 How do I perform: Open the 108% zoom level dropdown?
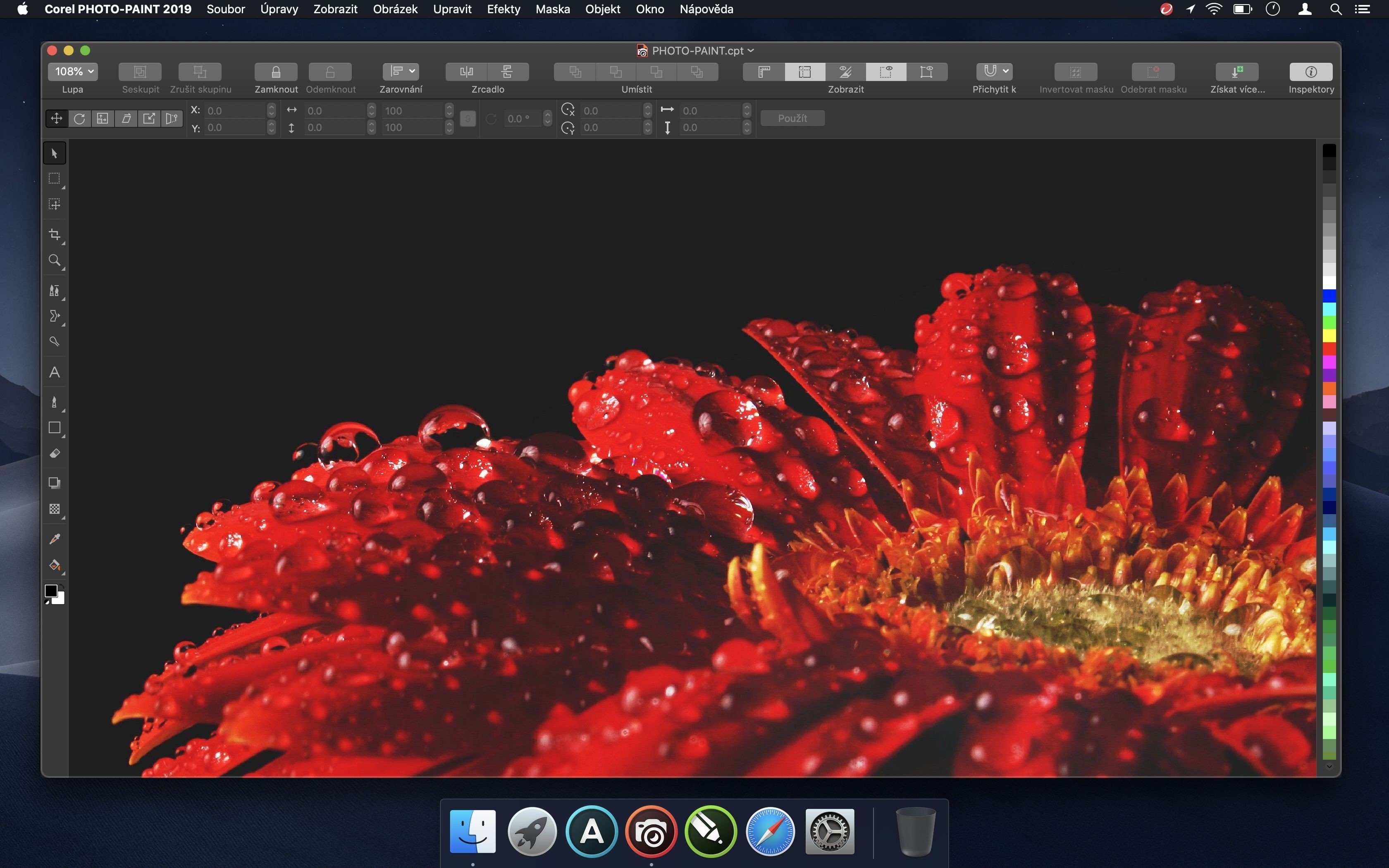(x=73, y=72)
